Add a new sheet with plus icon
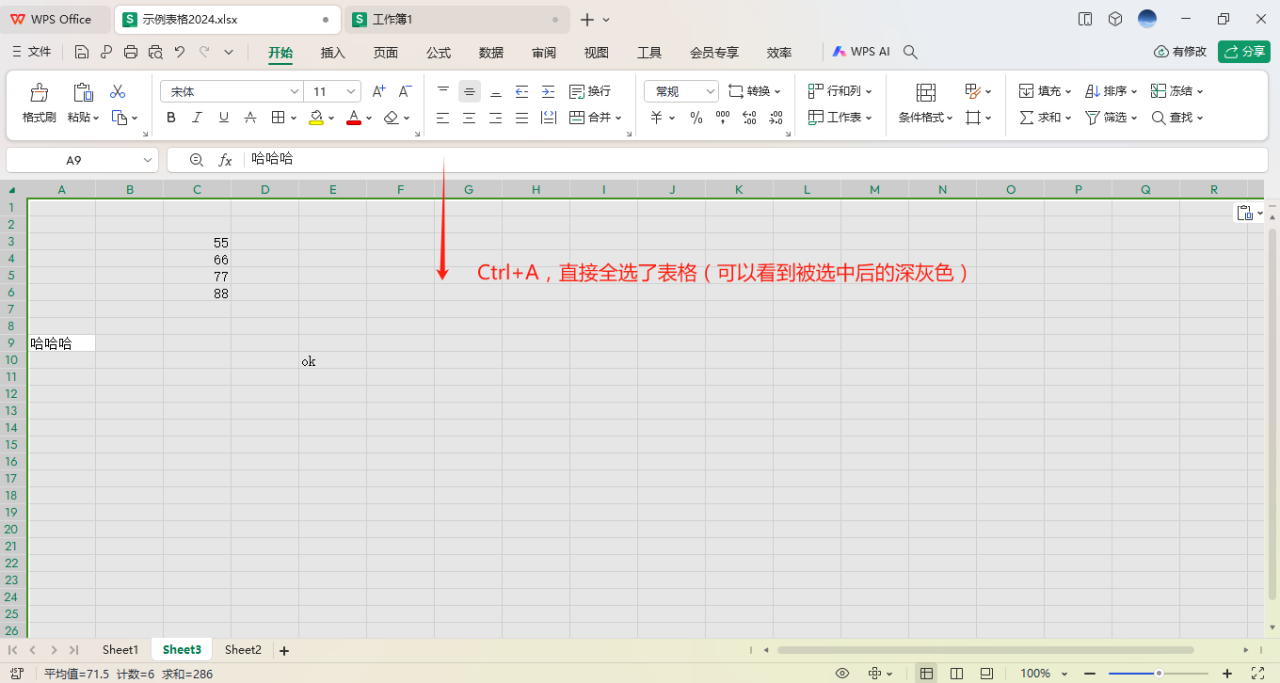1280x683 pixels. point(284,651)
